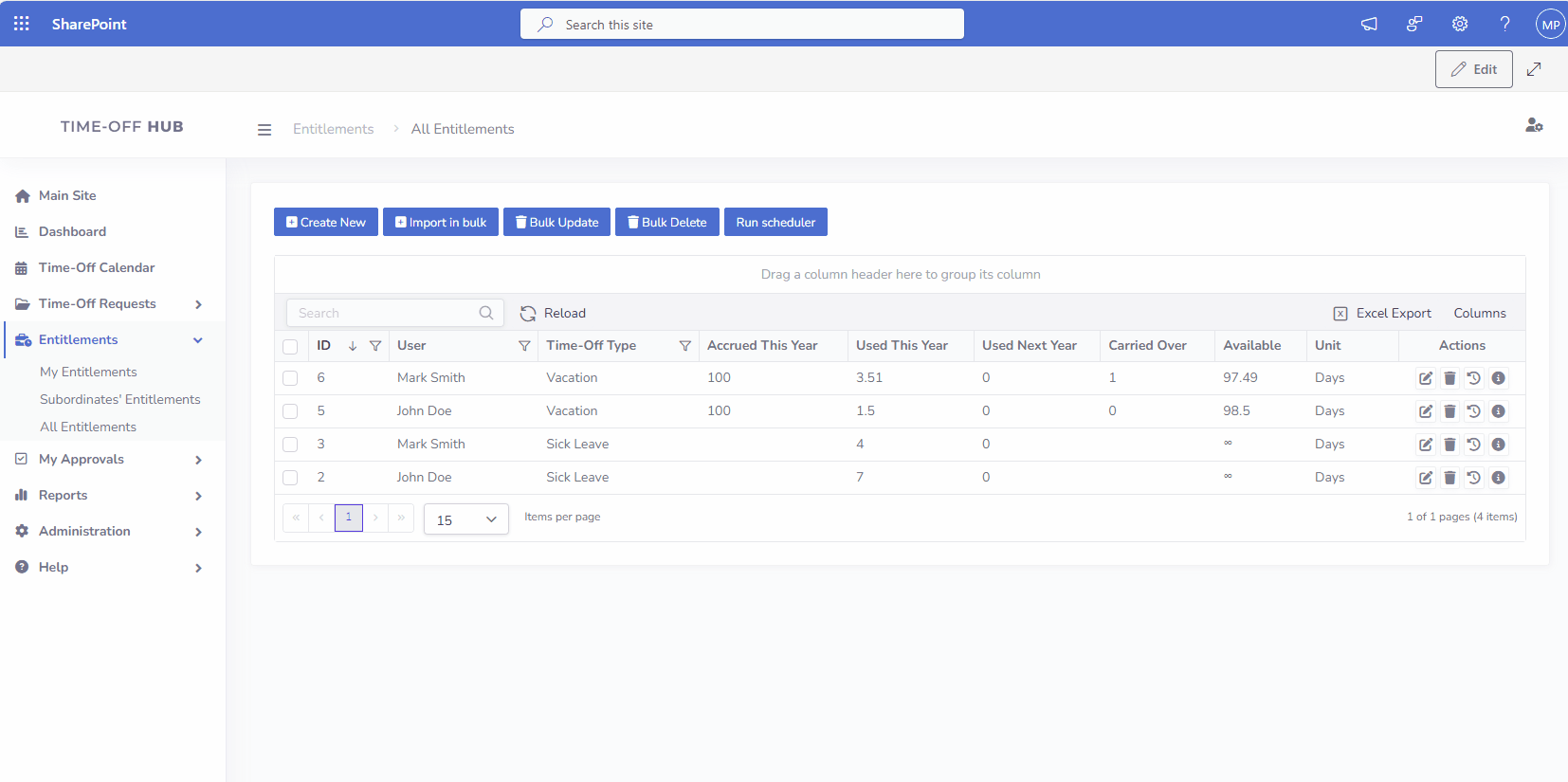Screen dimensions: 1568x782
Task: Open the items per page dropdown
Action: point(466,519)
